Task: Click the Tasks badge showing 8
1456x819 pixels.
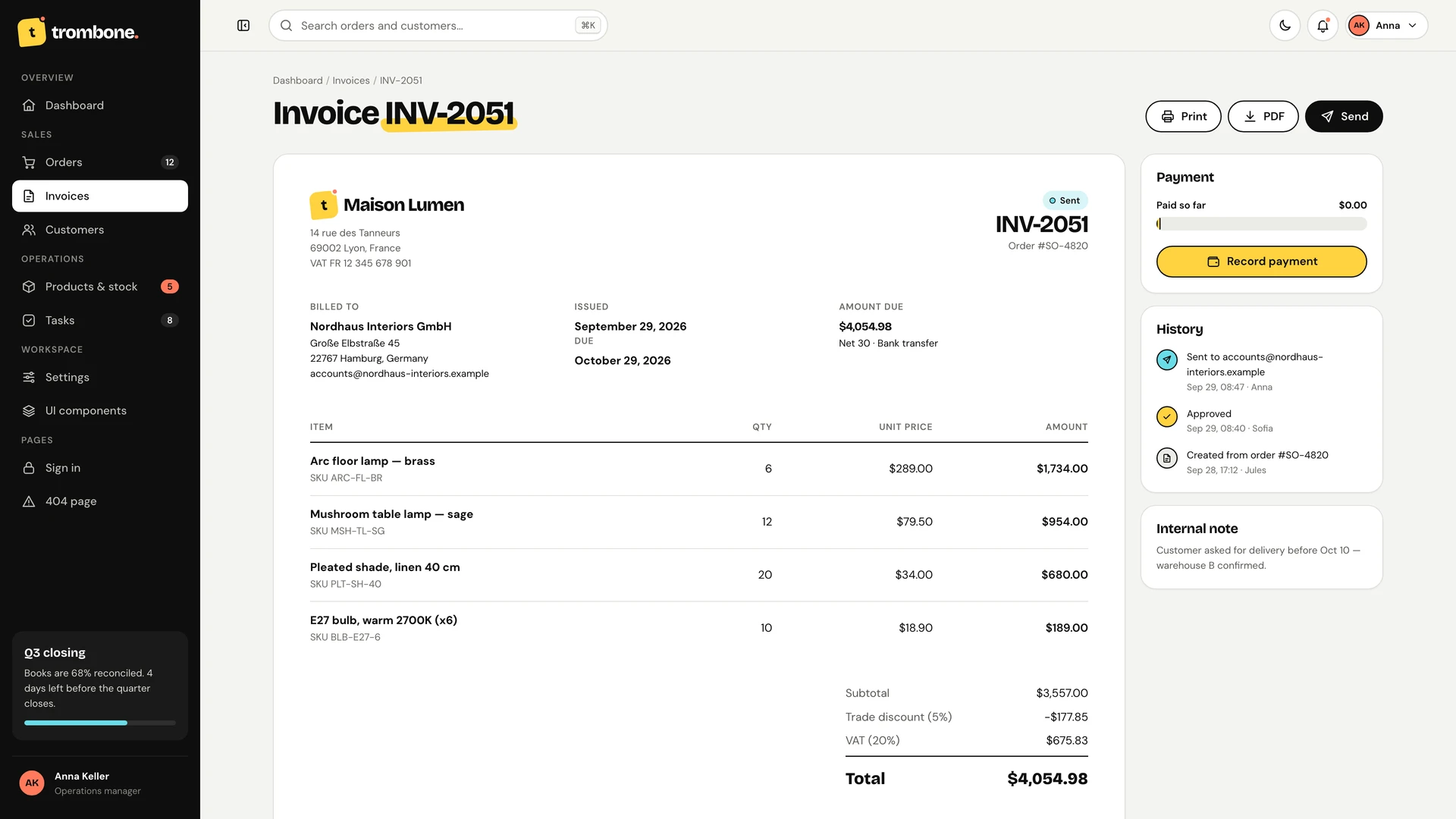Action: point(170,320)
